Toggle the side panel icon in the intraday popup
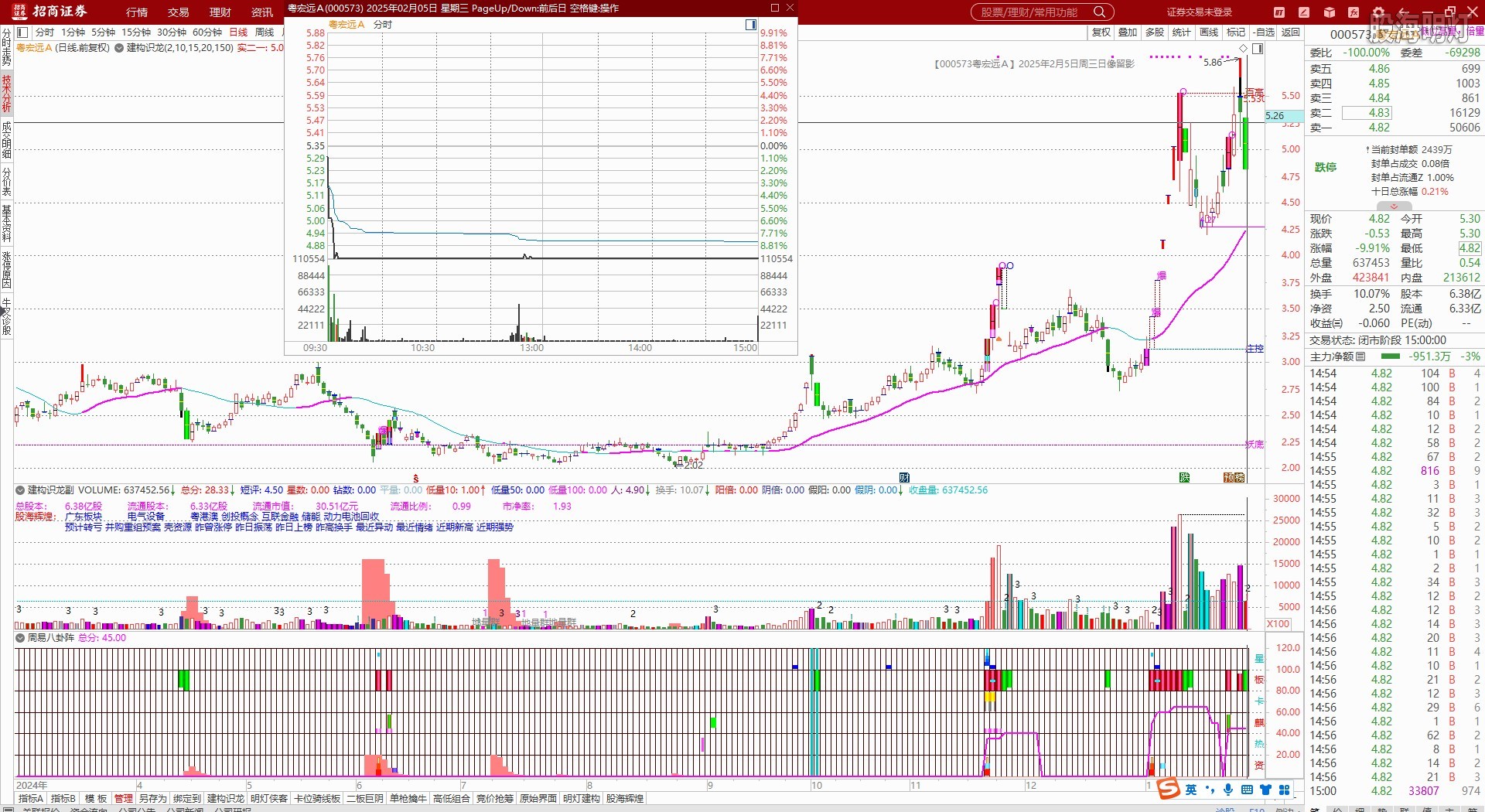The height and width of the screenshot is (812, 1485). [750, 25]
